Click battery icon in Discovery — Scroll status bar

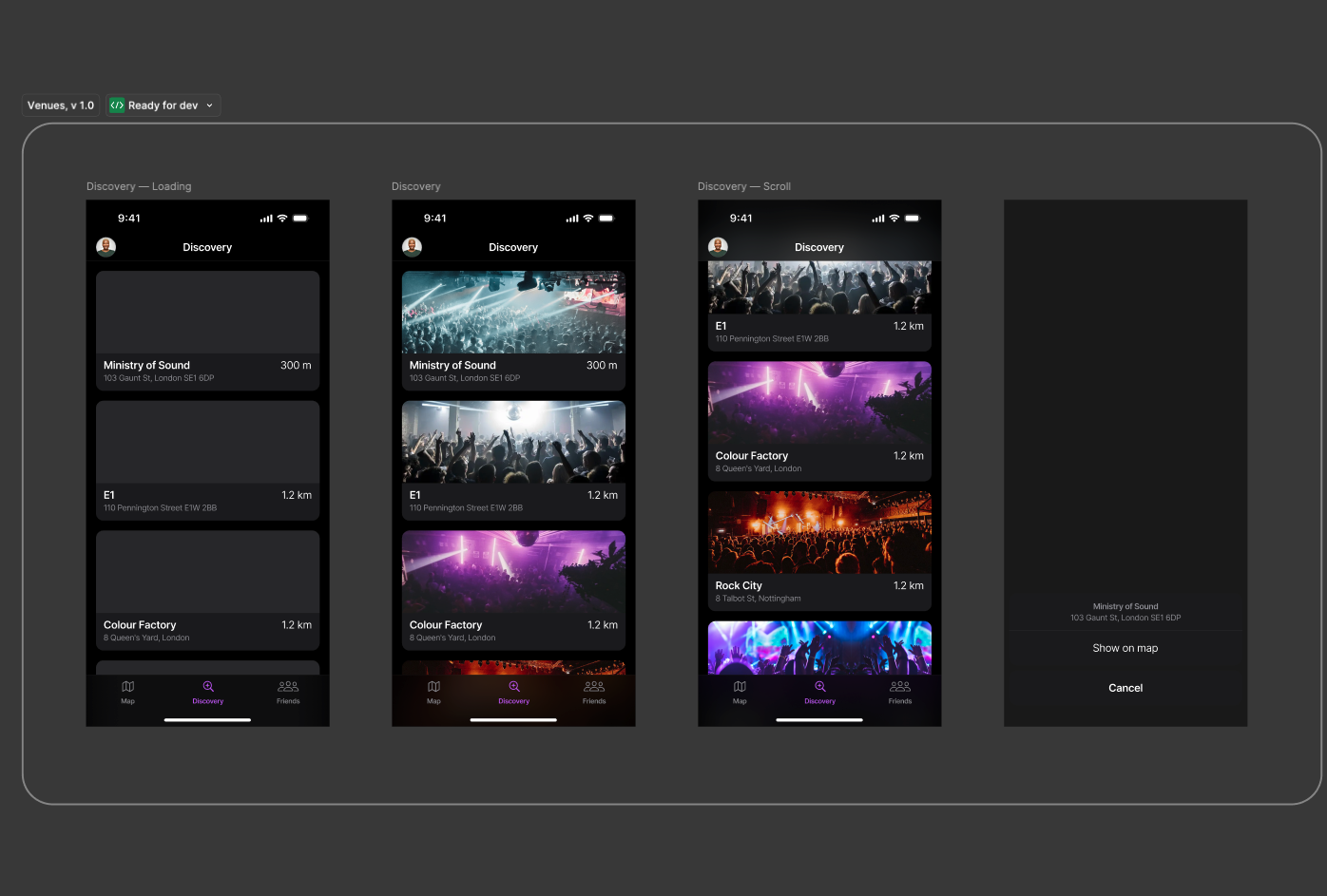coord(913,219)
